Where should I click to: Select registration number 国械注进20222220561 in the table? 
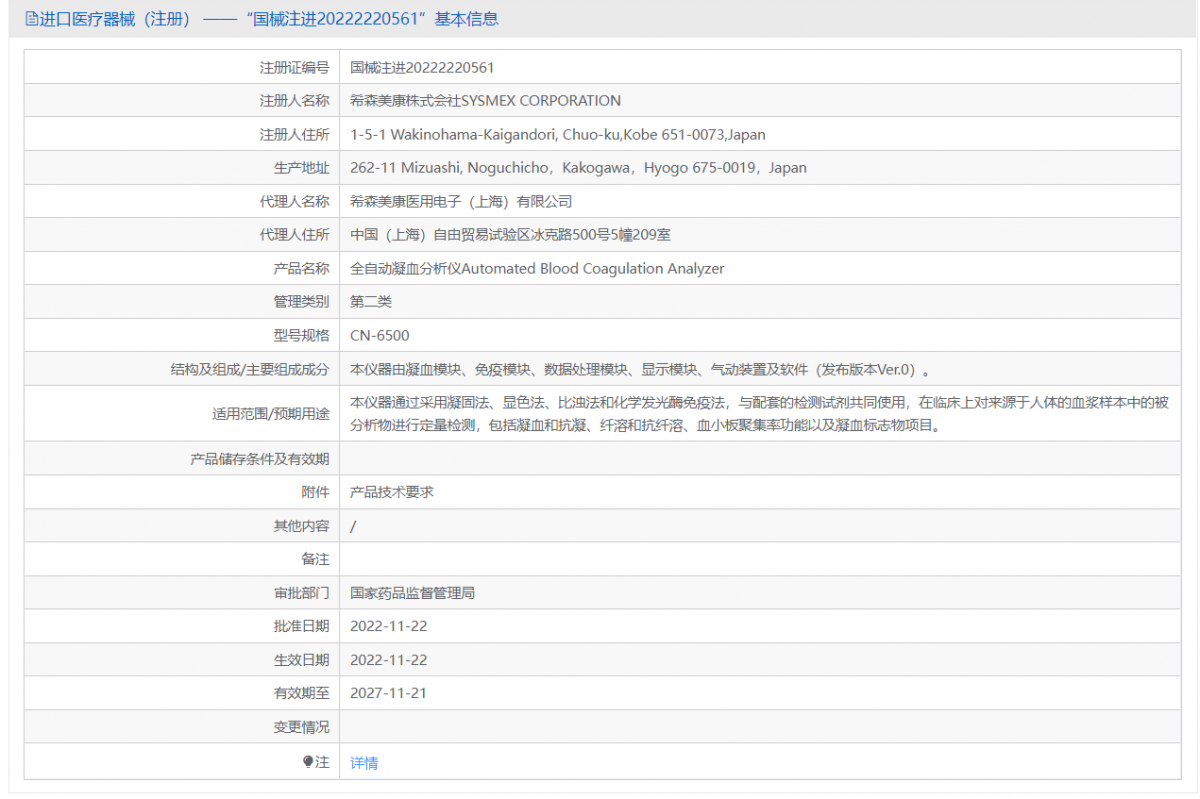pos(422,68)
